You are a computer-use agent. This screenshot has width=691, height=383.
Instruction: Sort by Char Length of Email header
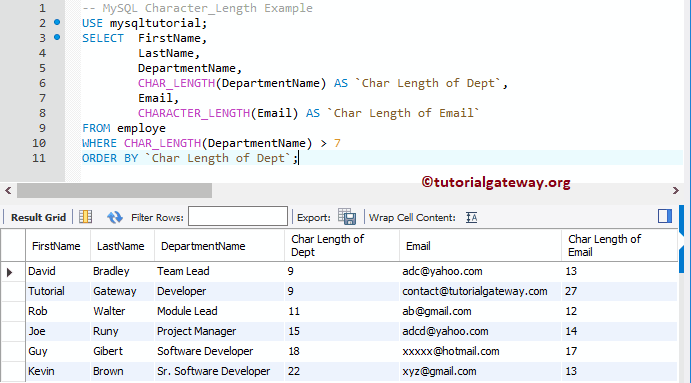point(619,245)
